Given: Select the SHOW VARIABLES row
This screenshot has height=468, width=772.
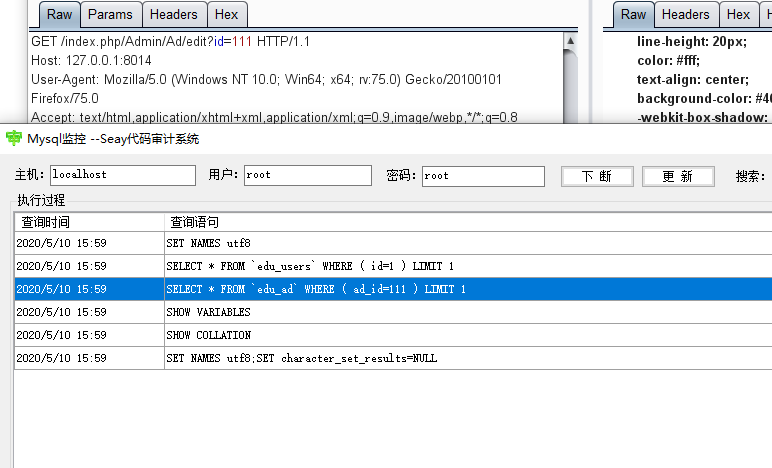Looking at the screenshot, I should coord(393,312).
